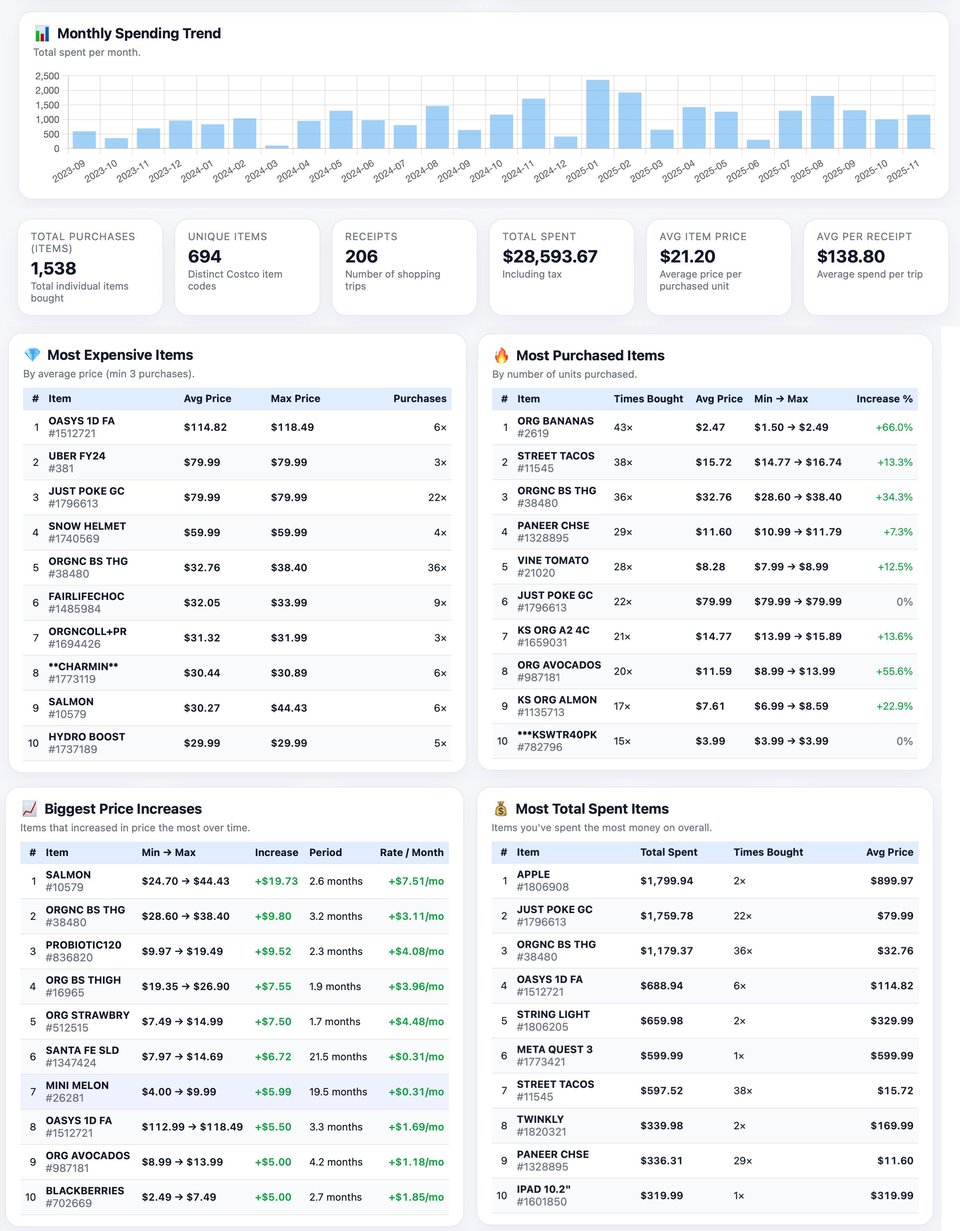Click the bar chart icon beside Monthly Spending Trend
960x1231 pixels.
click(42, 34)
